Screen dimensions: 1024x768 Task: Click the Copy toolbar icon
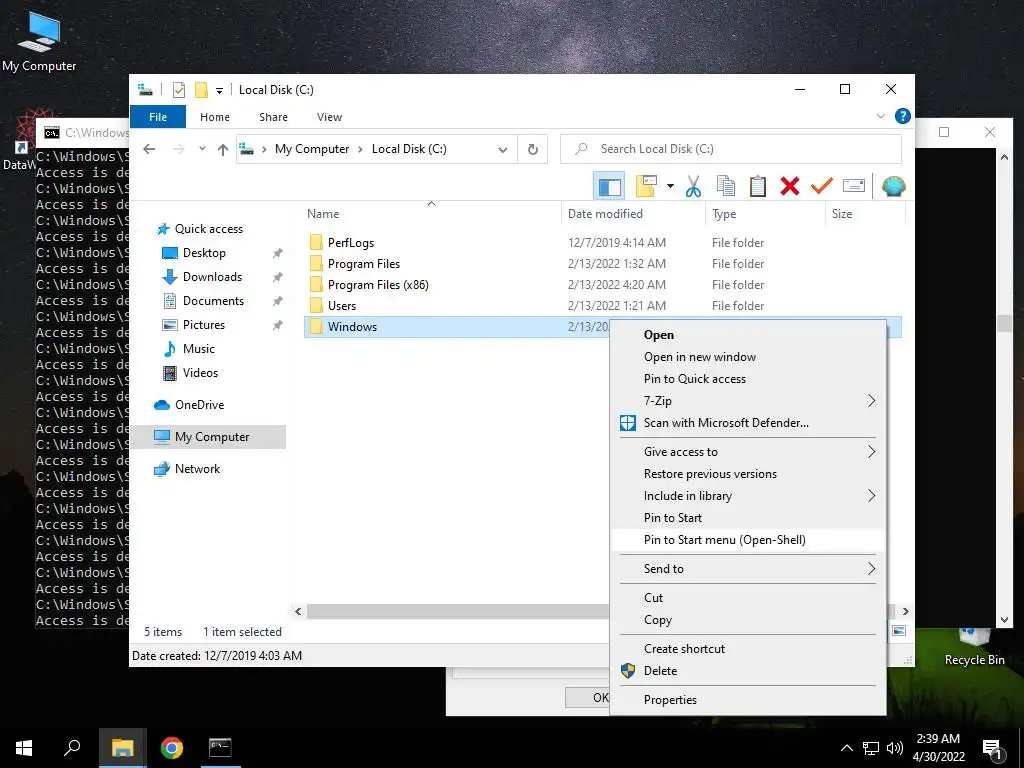[726, 186]
